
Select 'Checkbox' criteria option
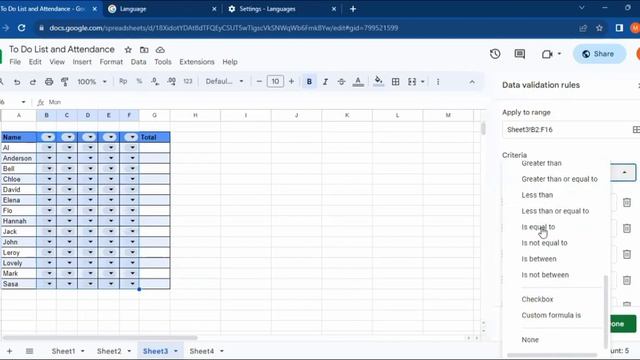pos(537,299)
